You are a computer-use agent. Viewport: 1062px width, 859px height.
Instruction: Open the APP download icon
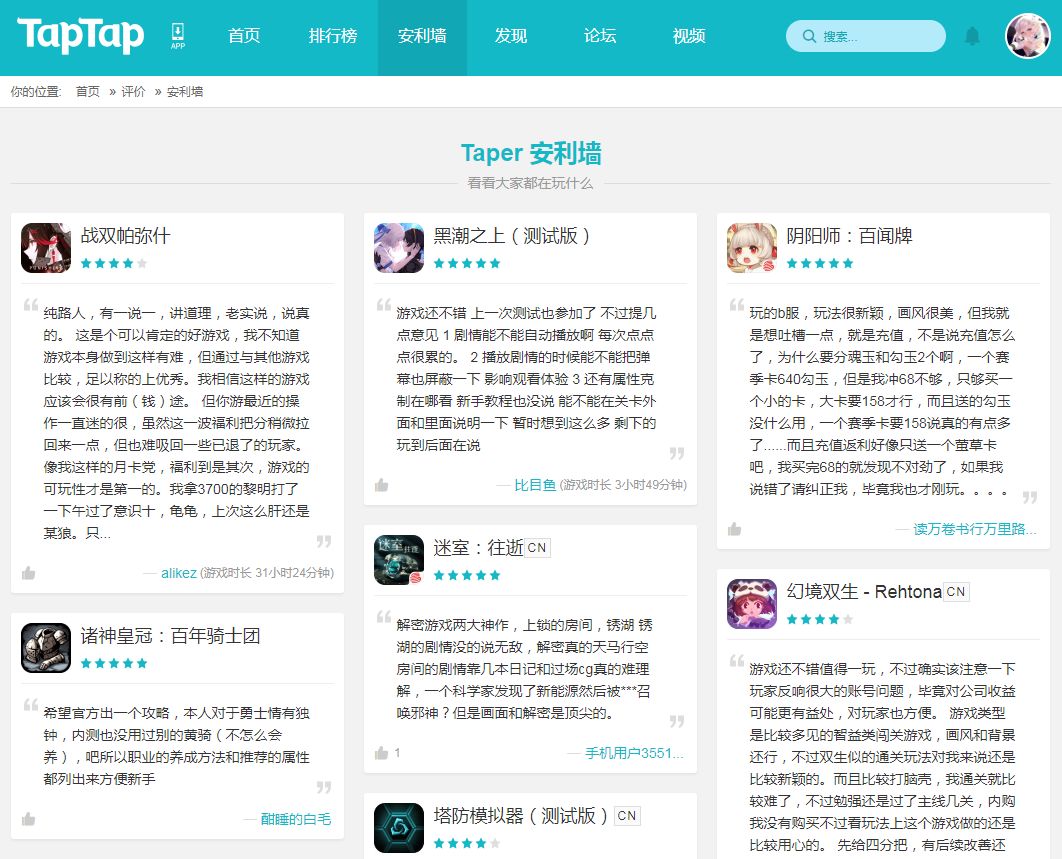(x=177, y=35)
